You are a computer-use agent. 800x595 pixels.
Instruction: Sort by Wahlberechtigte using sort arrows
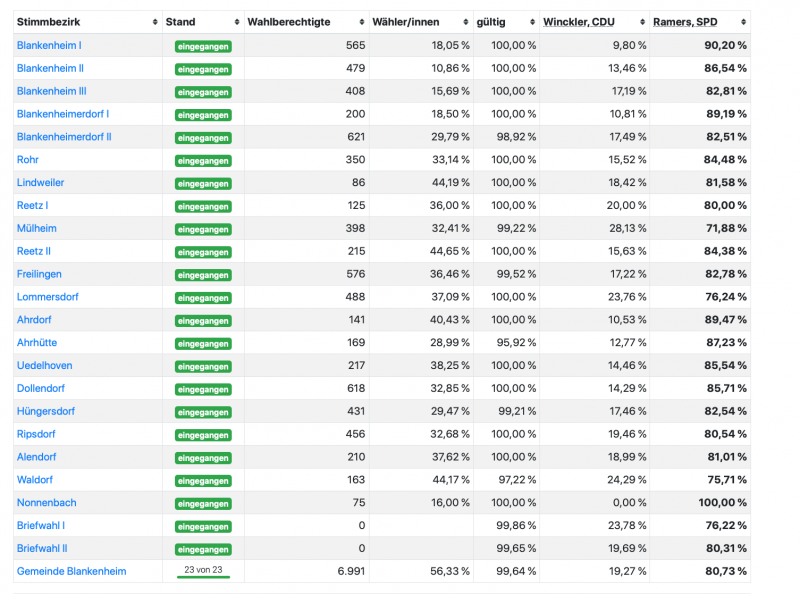(x=362, y=22)
